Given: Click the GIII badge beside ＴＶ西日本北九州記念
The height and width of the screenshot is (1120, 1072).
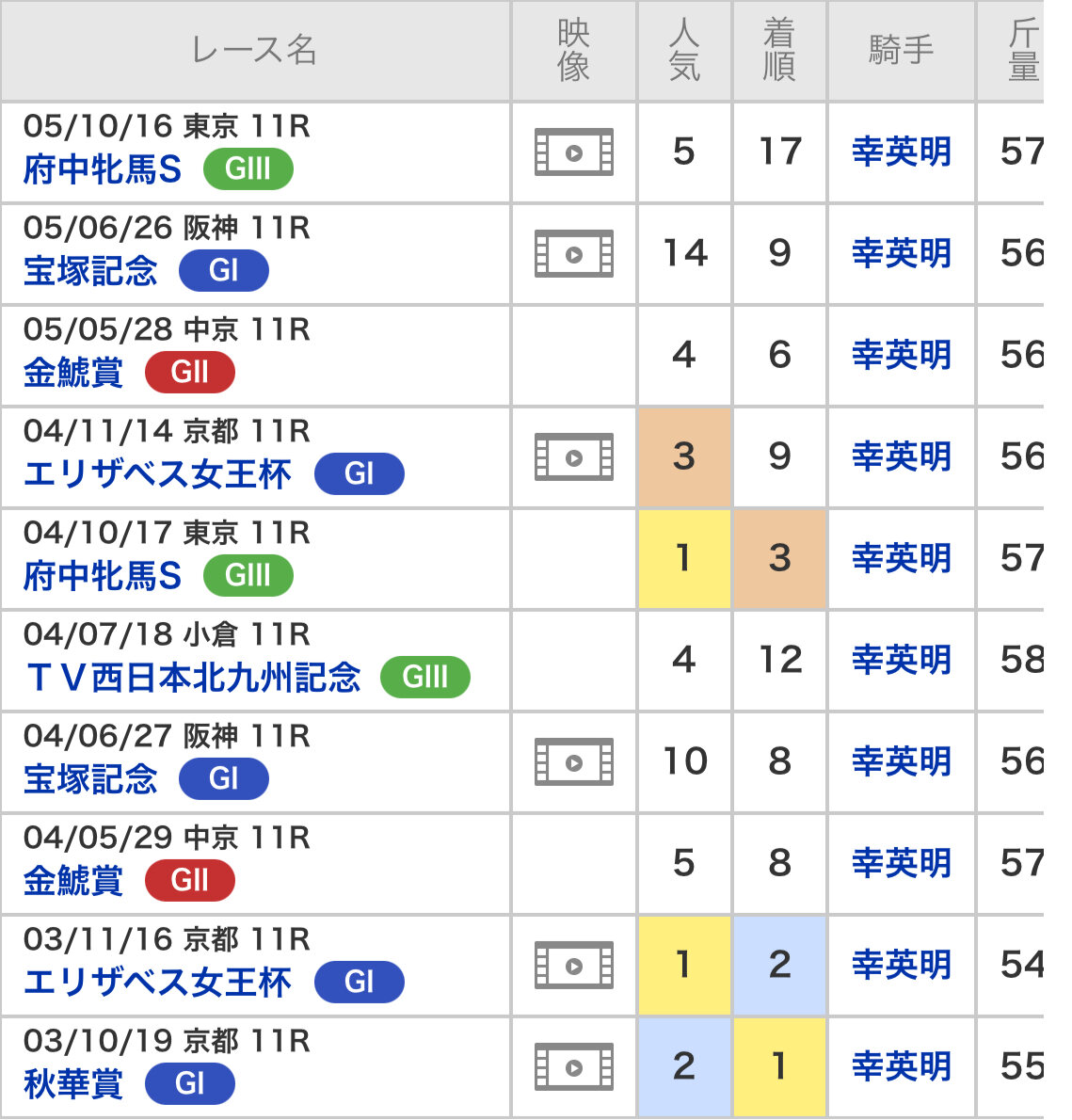Looking at the screenshot, I should click(424, 678).
